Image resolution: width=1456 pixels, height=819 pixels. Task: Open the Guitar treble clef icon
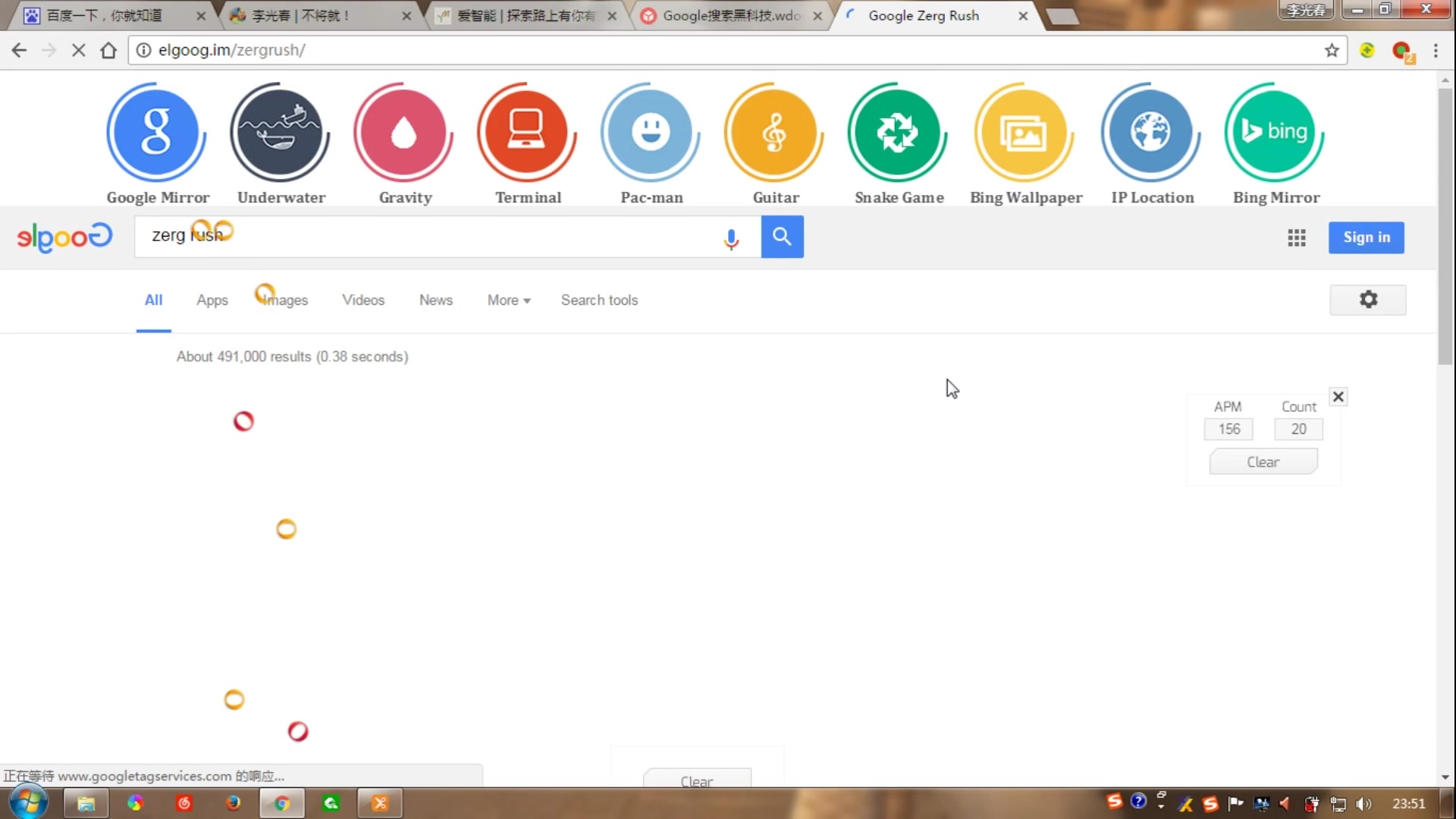point(774,132)
